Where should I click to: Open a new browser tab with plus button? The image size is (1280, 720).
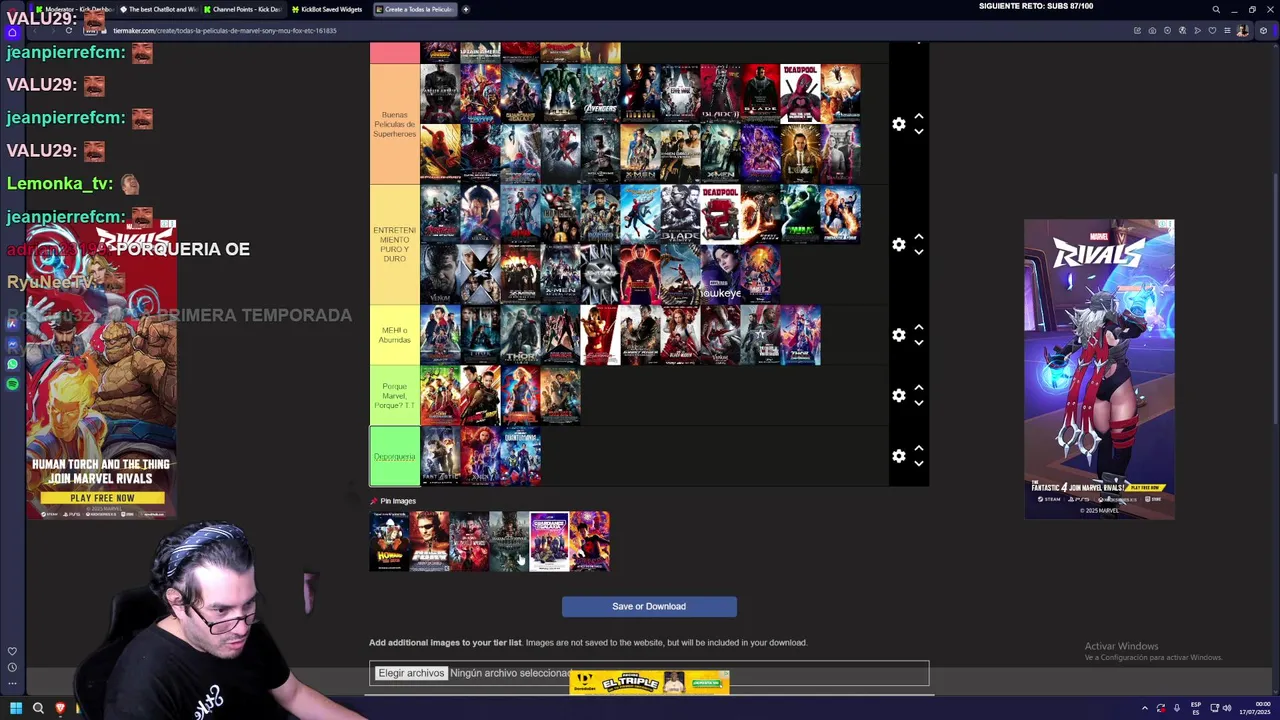(x=465, y=9)
